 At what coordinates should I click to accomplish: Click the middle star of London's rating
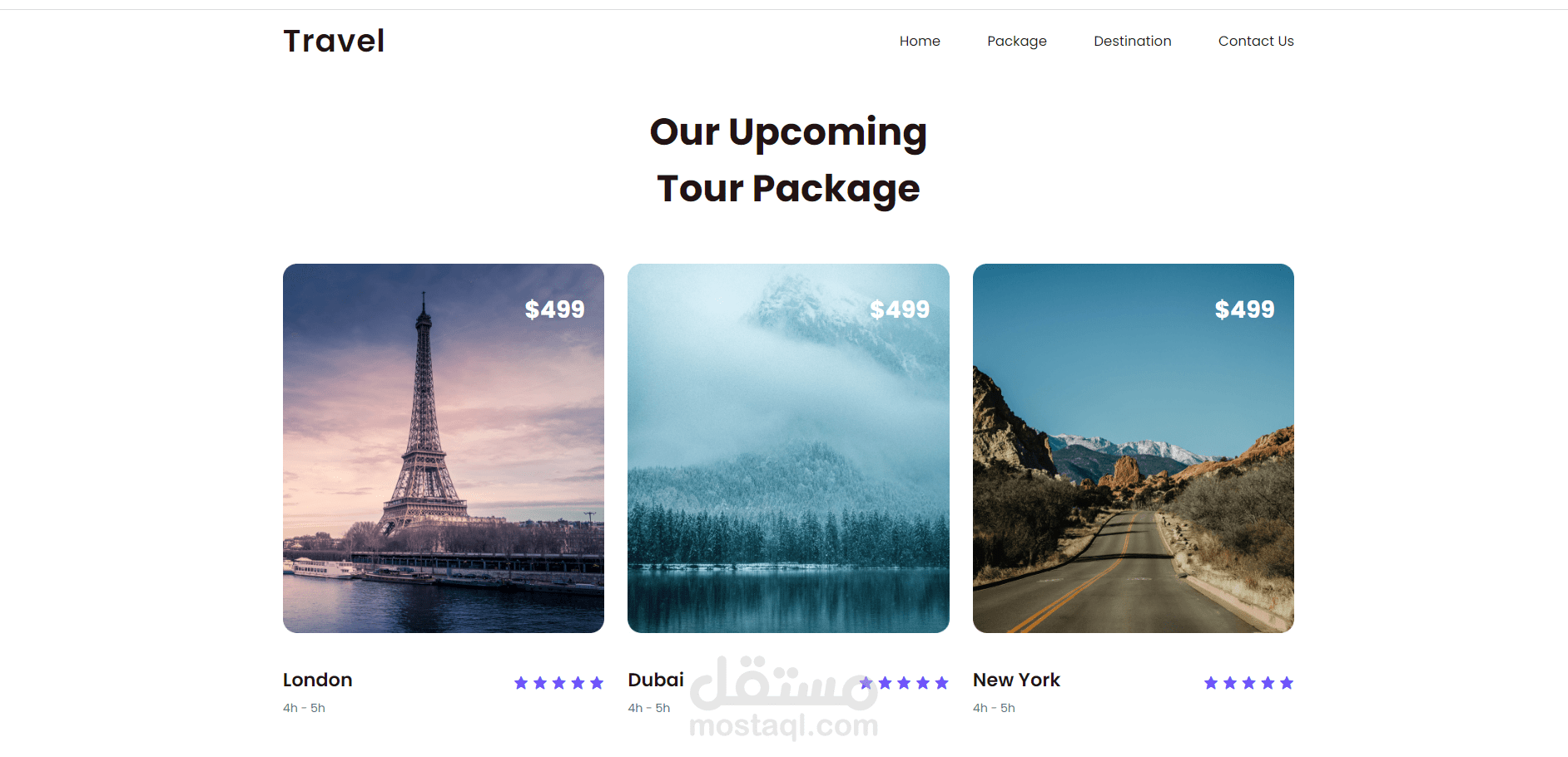(x=559, y=683)
